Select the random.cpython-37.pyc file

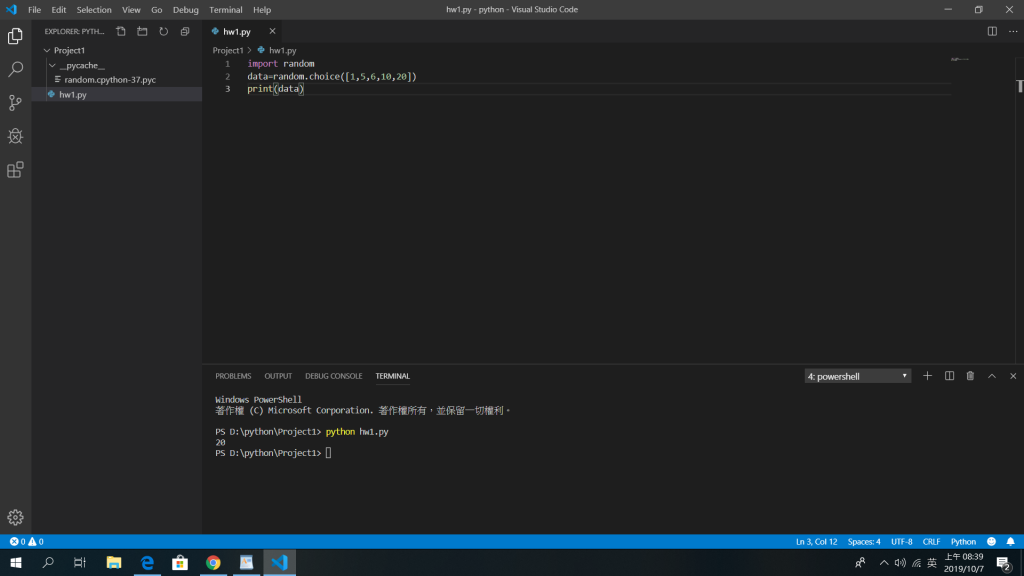coord(110,80)
